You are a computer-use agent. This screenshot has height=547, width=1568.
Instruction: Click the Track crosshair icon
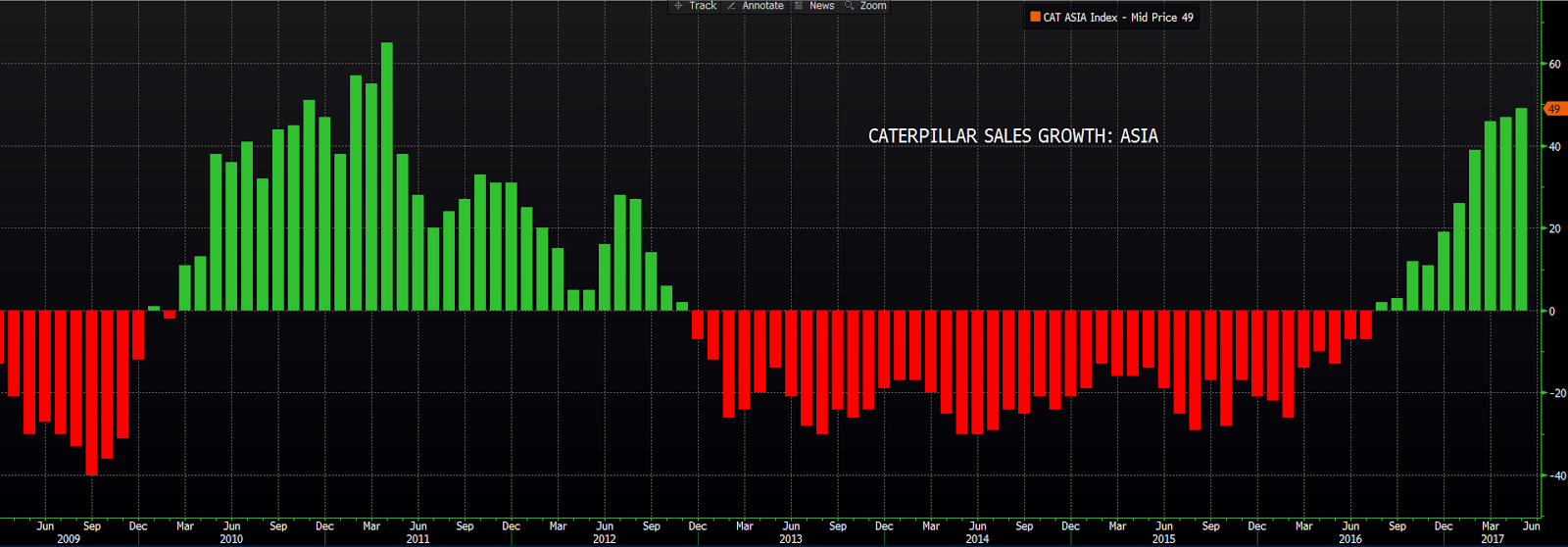point(678,6)
